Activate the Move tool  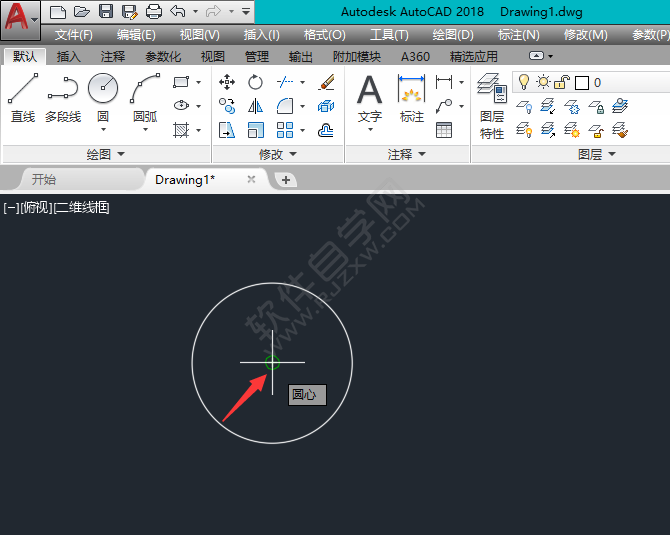tap(227, 82)
